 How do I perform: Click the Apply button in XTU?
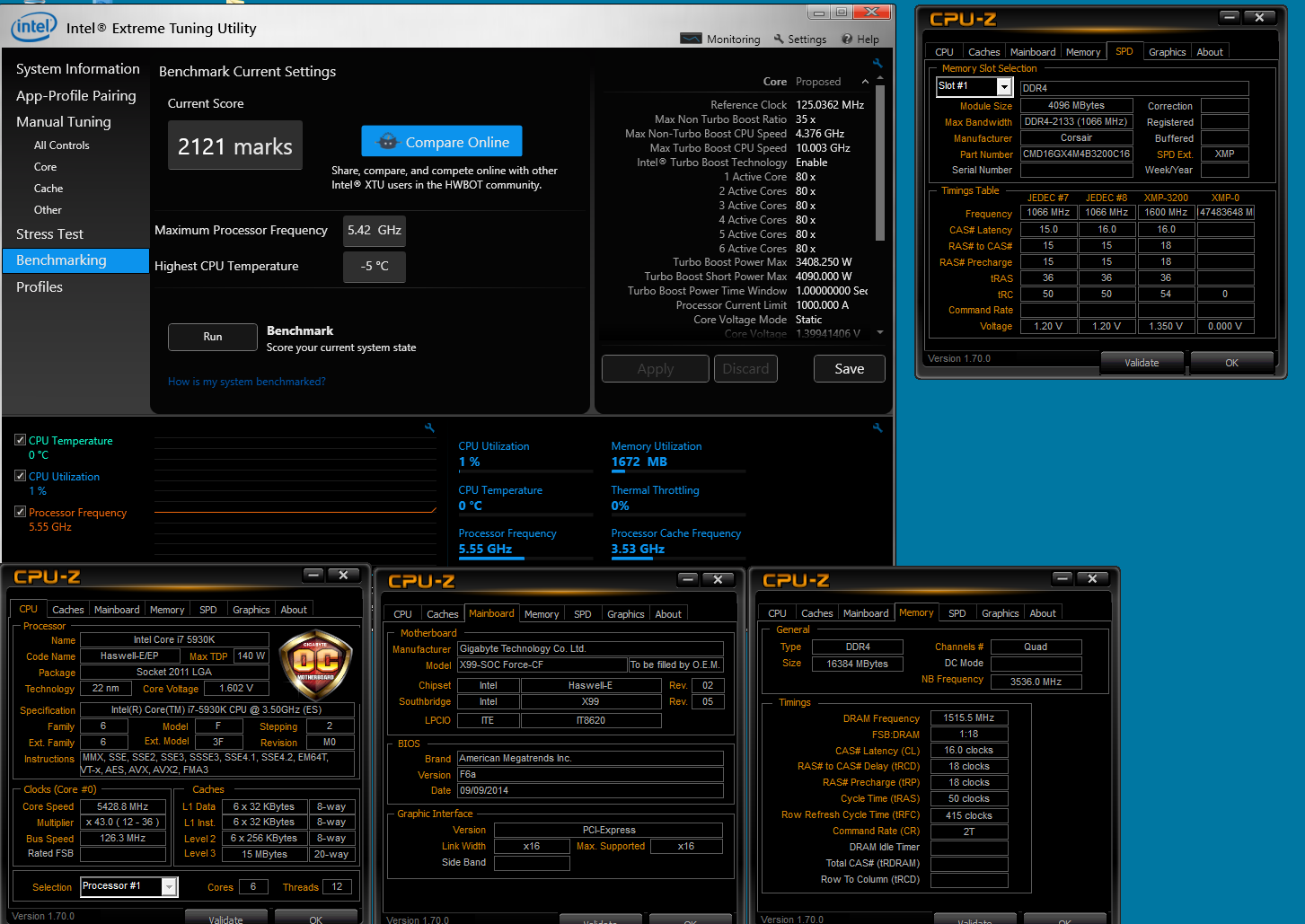pos(656,368)
